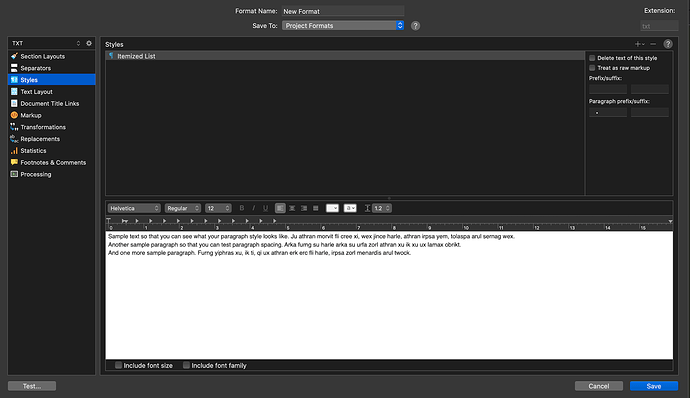Open help next to Save To
This screenshot has width=690, height=398.
(415, 26)
